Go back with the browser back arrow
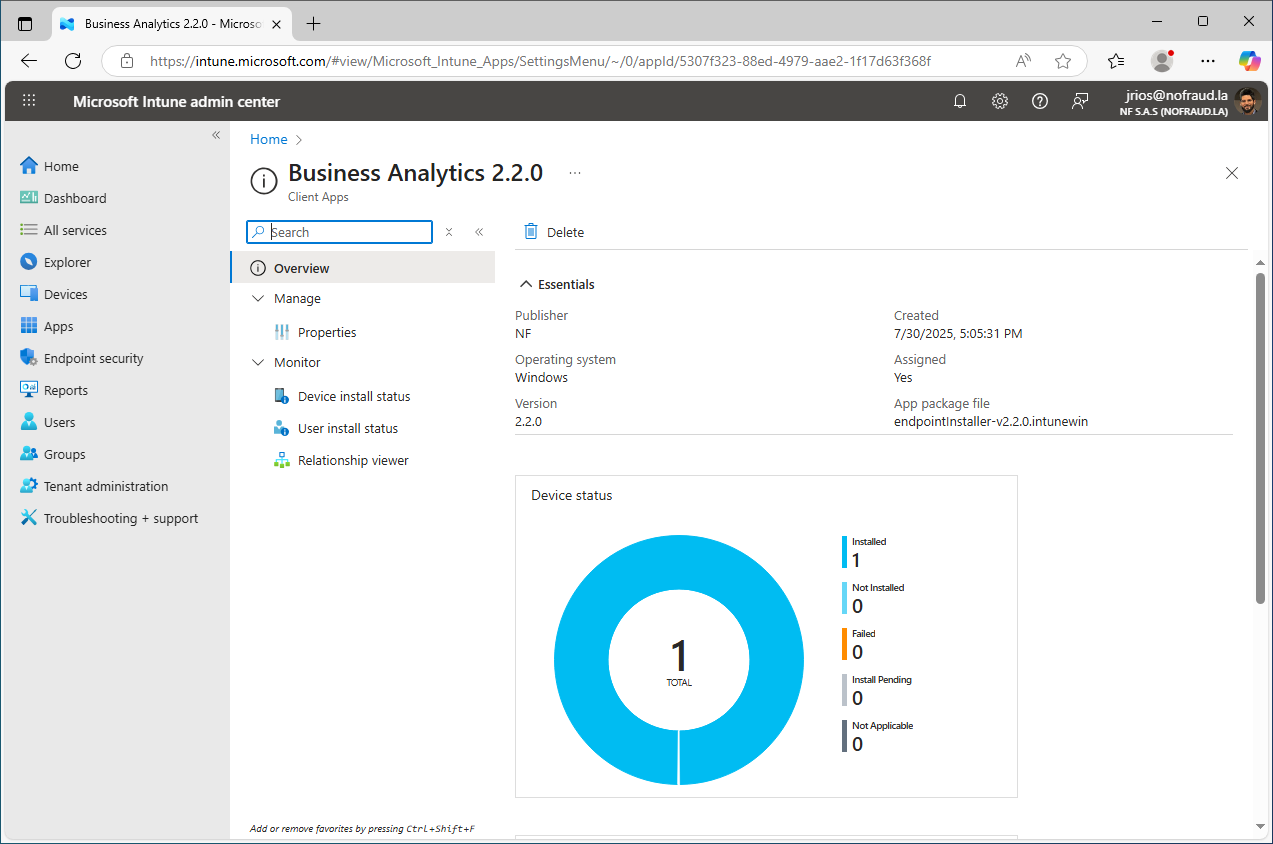This screenshot has height=844, width=1273. 29,61
